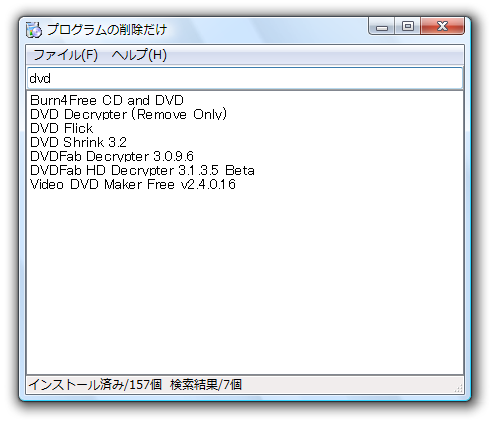Viewport: 492px width, 422px height.
Task: Click the app icon in title bar
Action: pos(34,30)
